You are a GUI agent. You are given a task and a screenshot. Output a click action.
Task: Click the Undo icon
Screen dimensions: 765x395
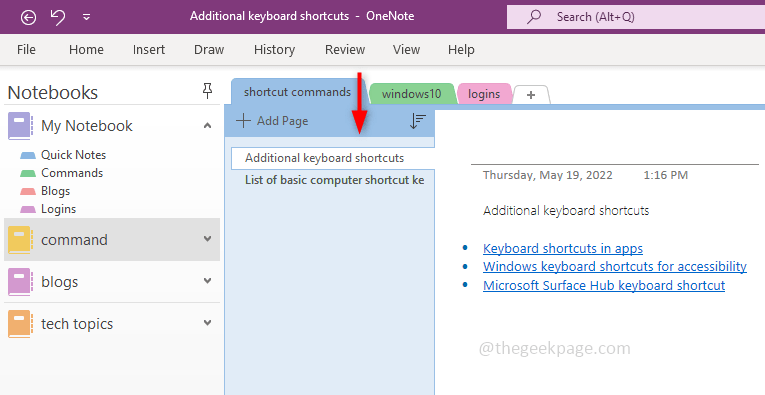point(58,17)
